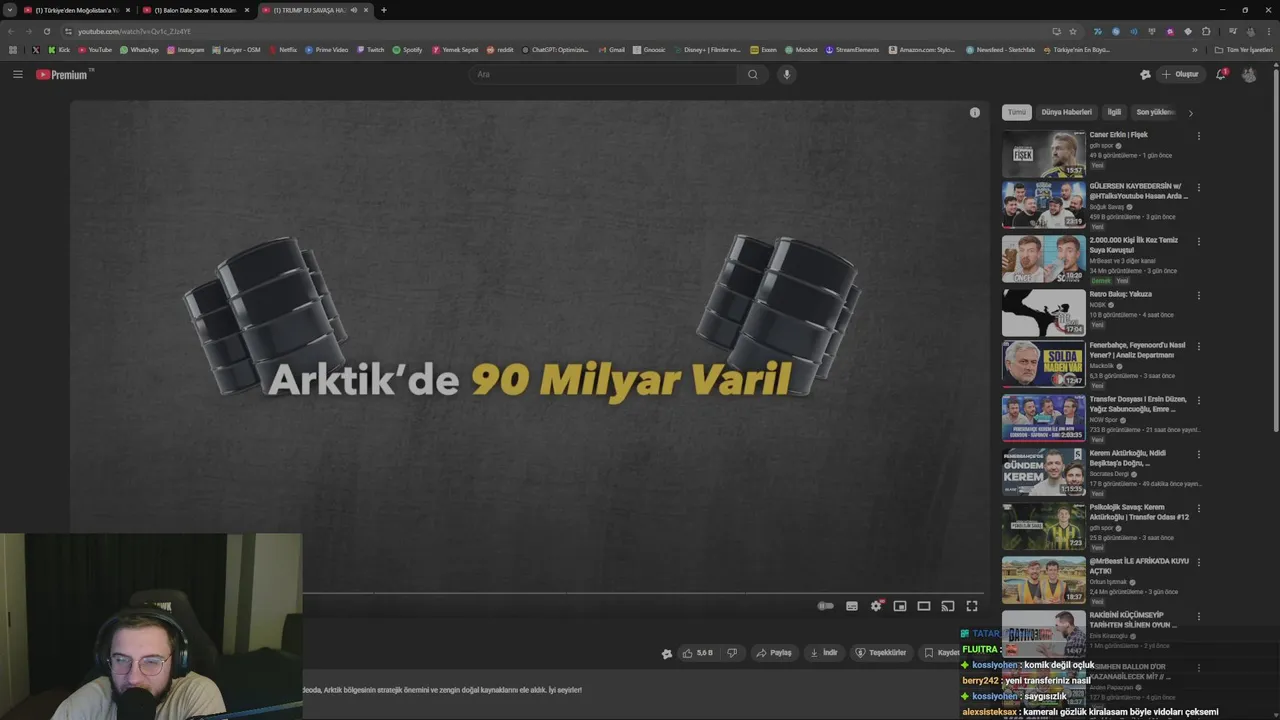Open browser tab search dropdown arrow
This screenshot has height=720, width=1280.
9,10
